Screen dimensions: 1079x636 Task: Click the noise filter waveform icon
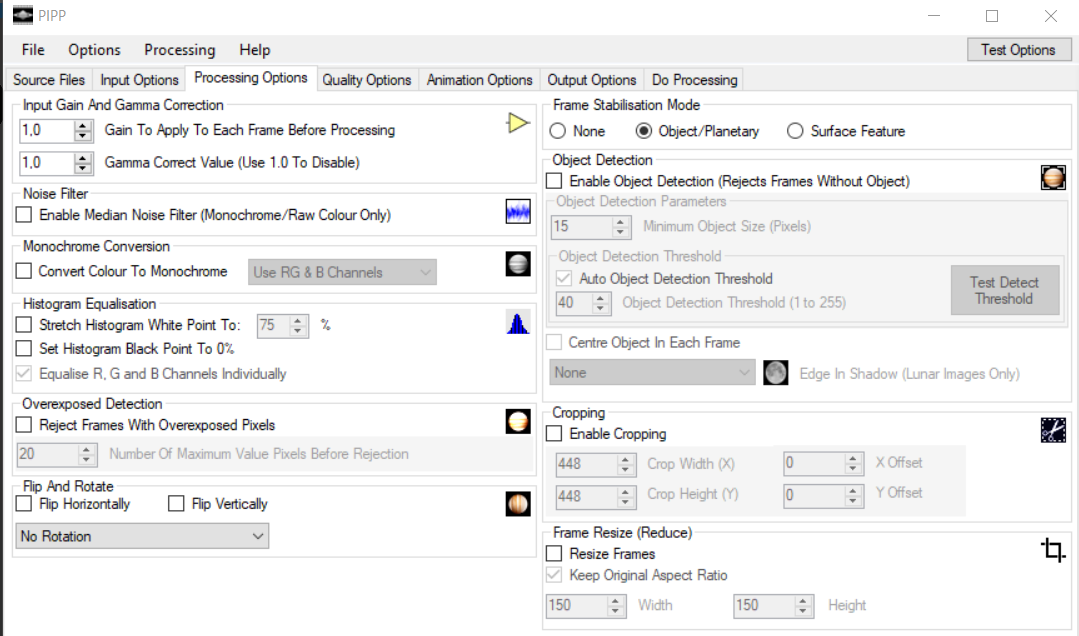click(x=517, y=212)
